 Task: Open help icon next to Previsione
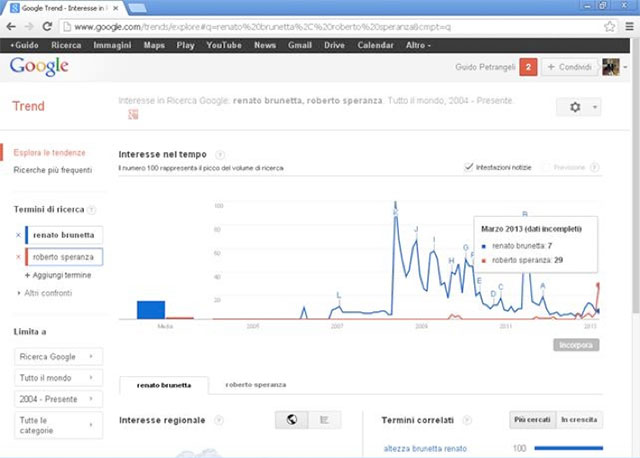[595, 167]
